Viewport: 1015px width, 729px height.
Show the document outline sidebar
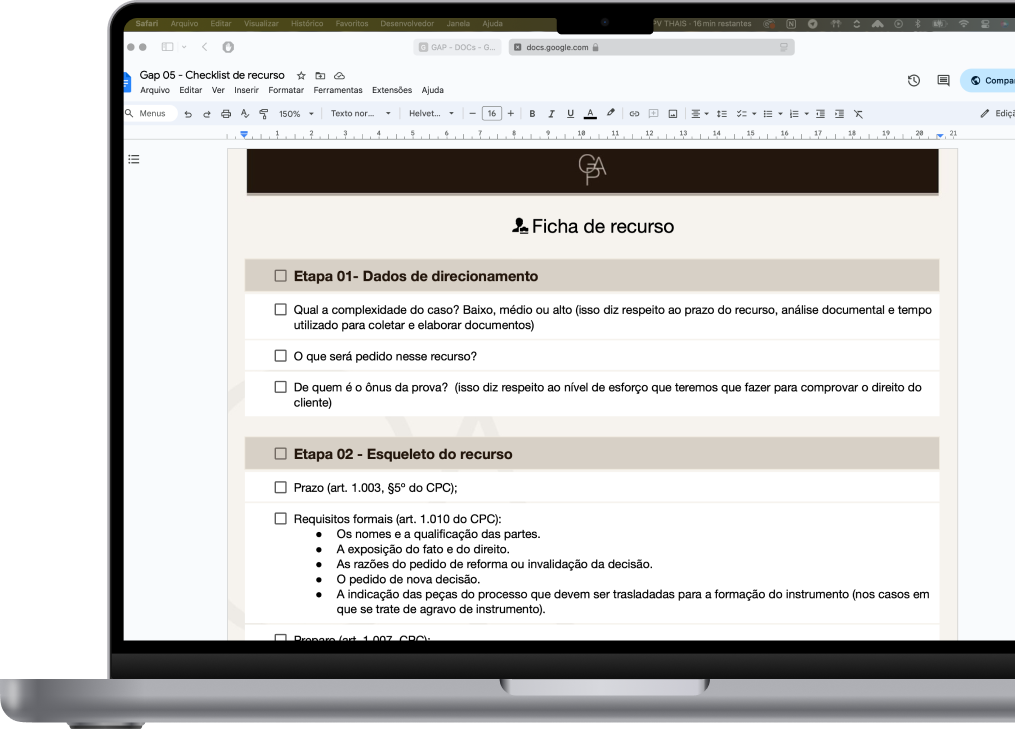[134, 159]
